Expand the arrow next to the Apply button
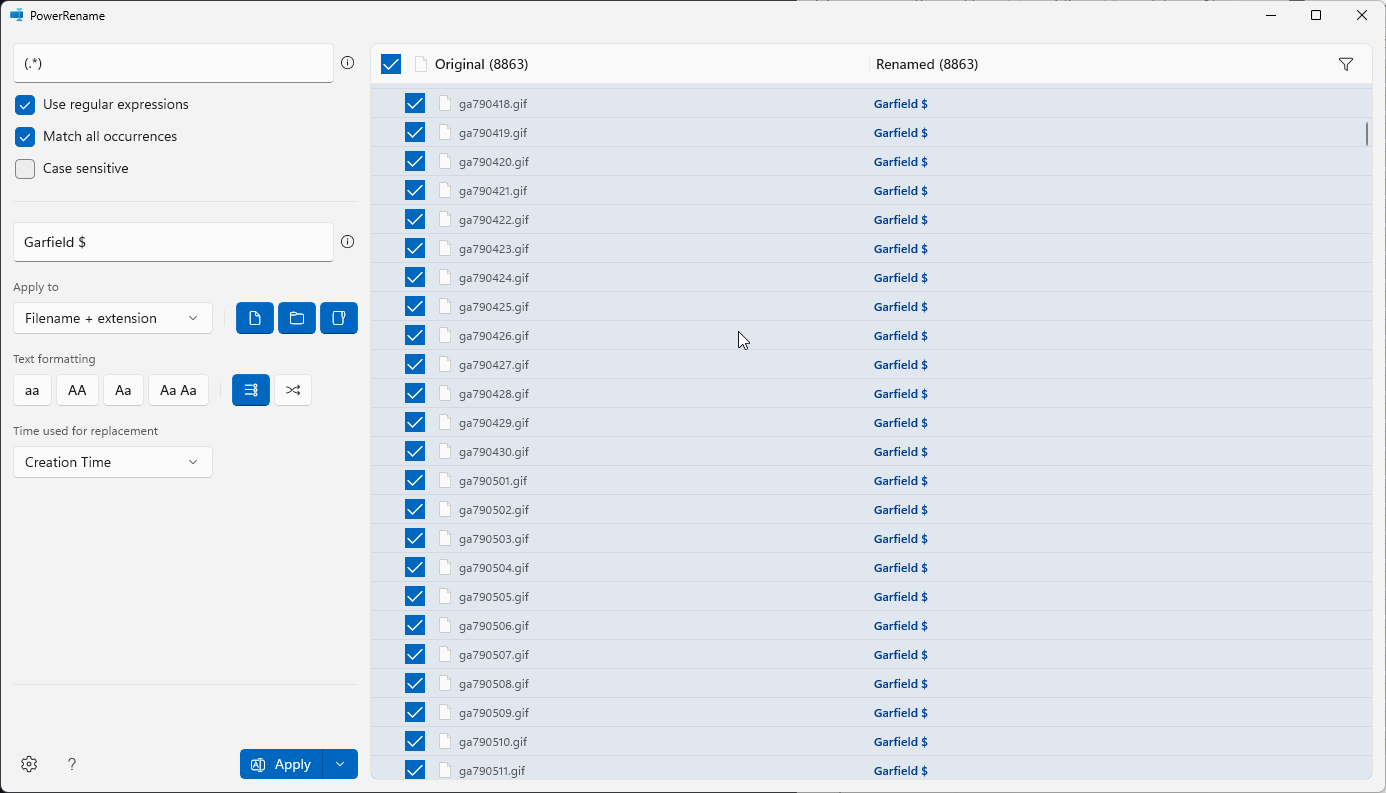 coord(340,764)
